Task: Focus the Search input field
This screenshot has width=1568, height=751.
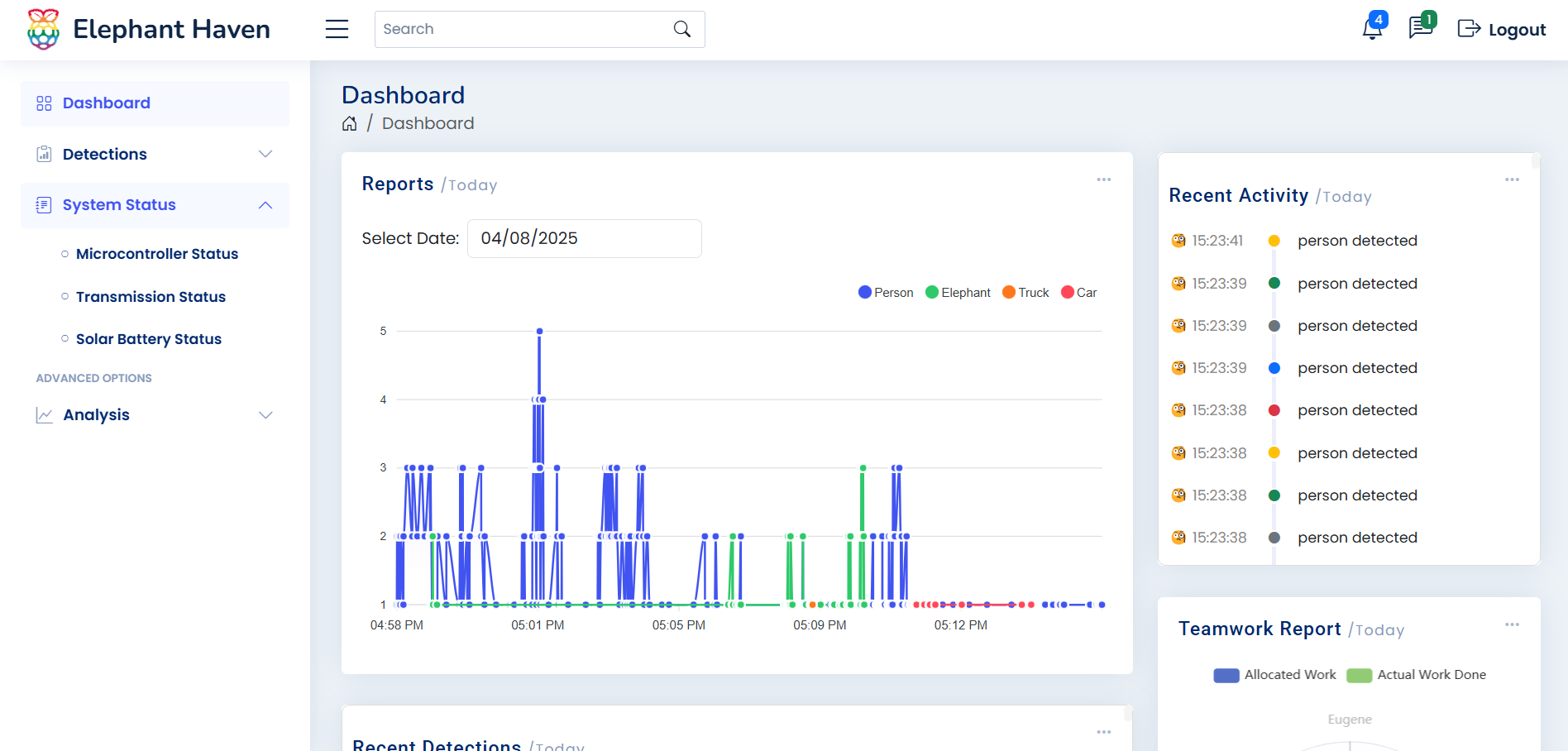Action: point(539,29)
